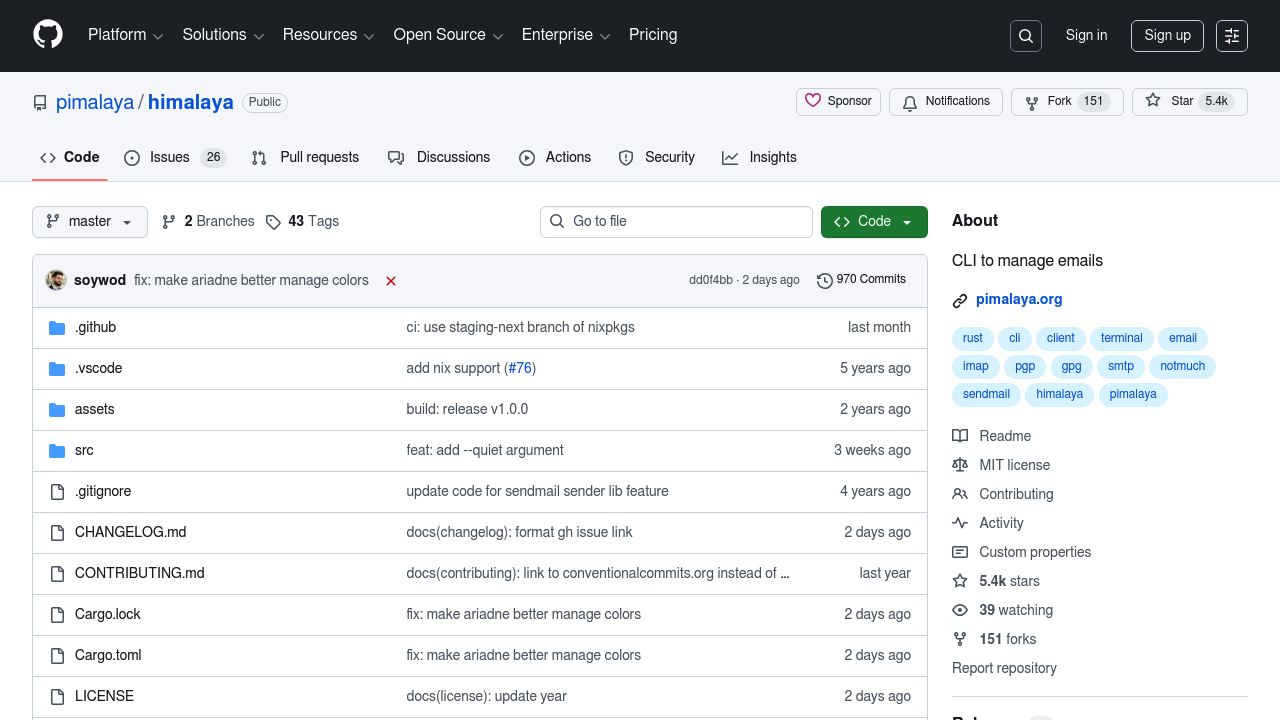Open the pimalaya.org website link

pos(1019,299)
